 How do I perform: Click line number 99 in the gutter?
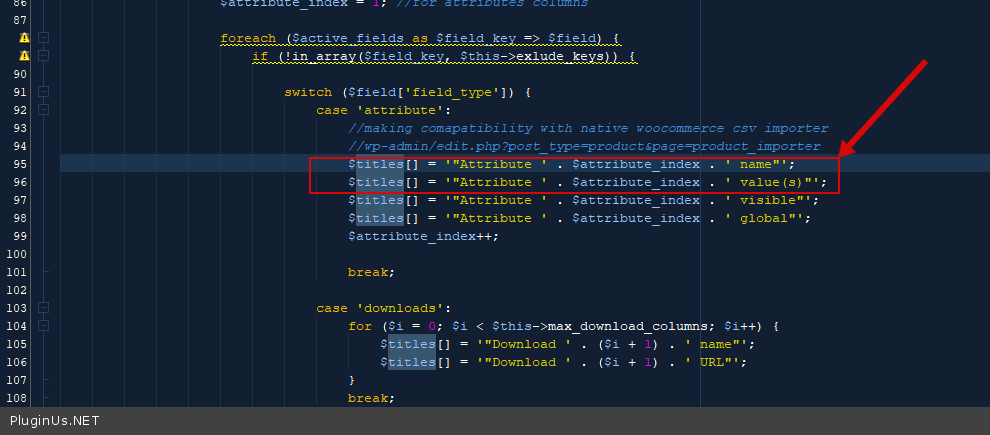pos(20,236)
